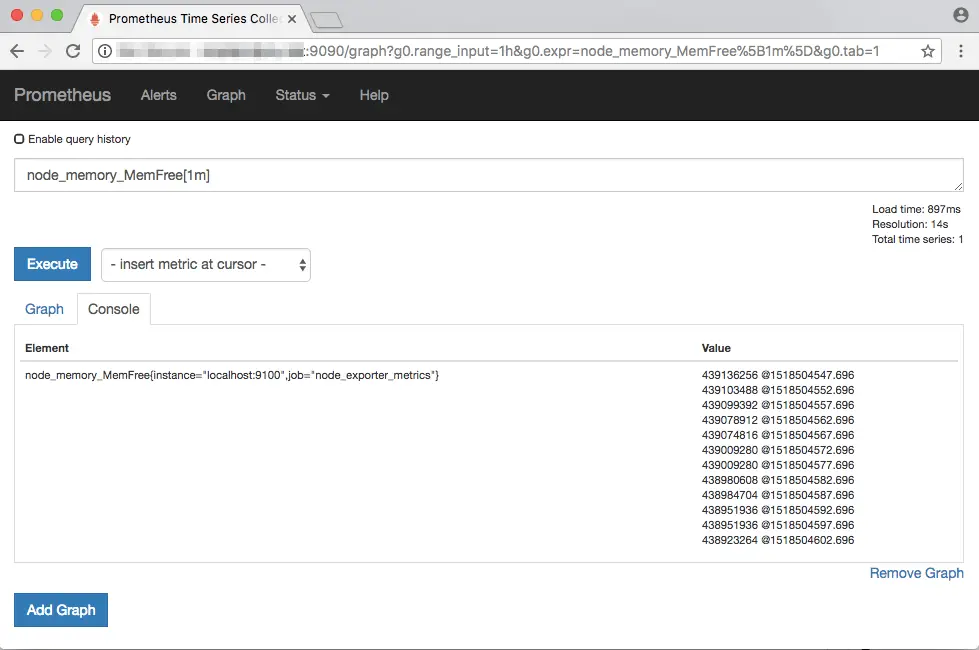Open Chrome three-dot menu

tap(961, 51)
